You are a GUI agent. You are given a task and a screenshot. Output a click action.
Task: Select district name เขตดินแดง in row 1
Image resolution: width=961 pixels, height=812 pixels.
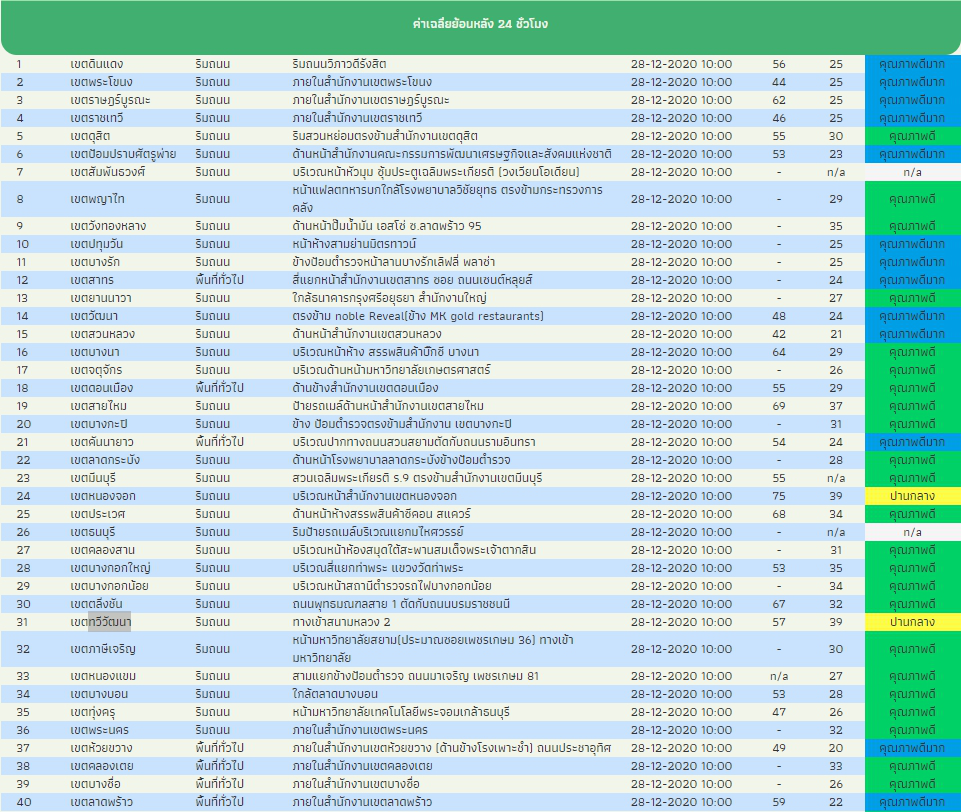click(x=96, y=64)
